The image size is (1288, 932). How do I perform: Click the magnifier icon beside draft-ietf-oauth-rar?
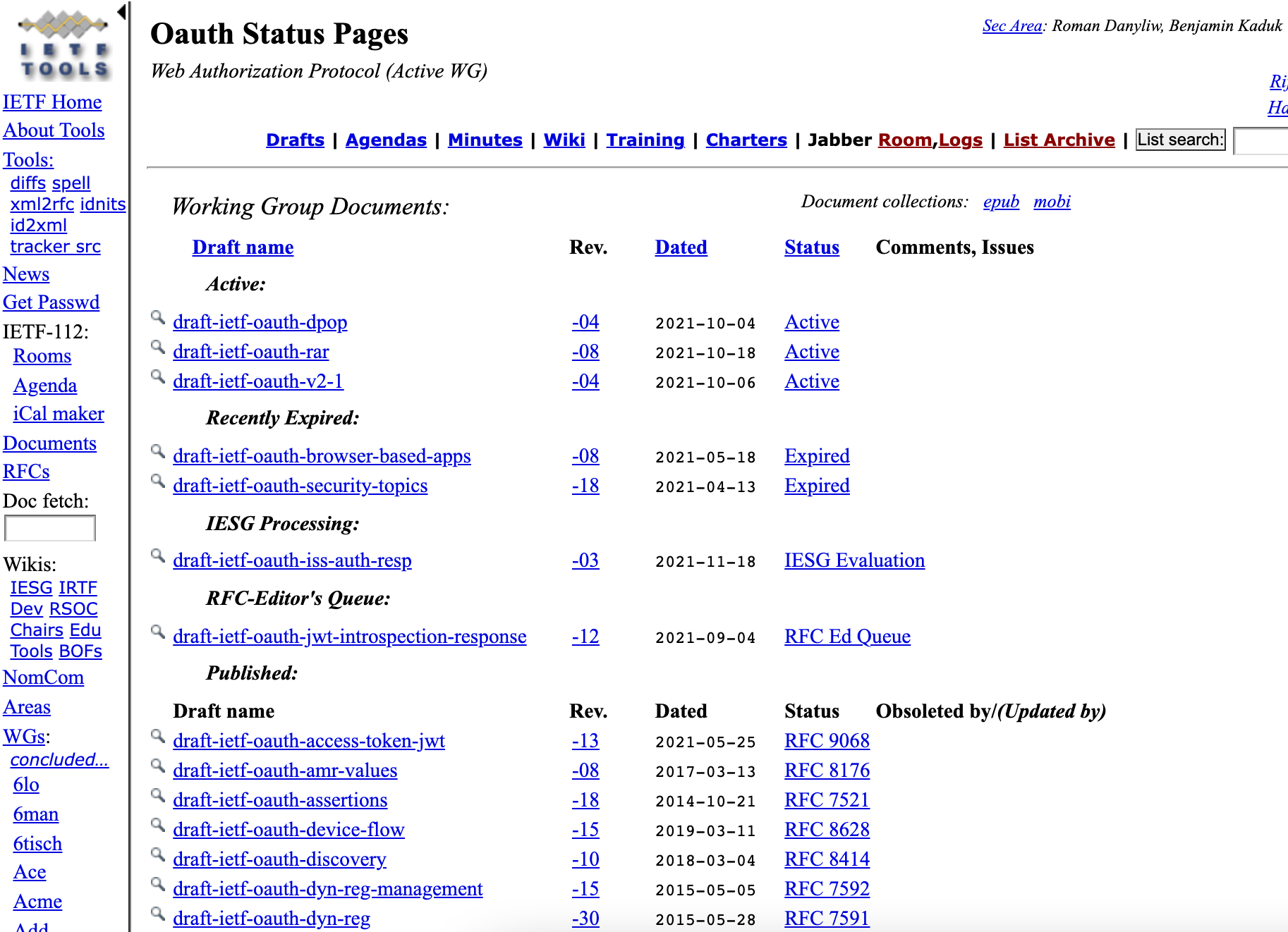(x=158, y=347)
